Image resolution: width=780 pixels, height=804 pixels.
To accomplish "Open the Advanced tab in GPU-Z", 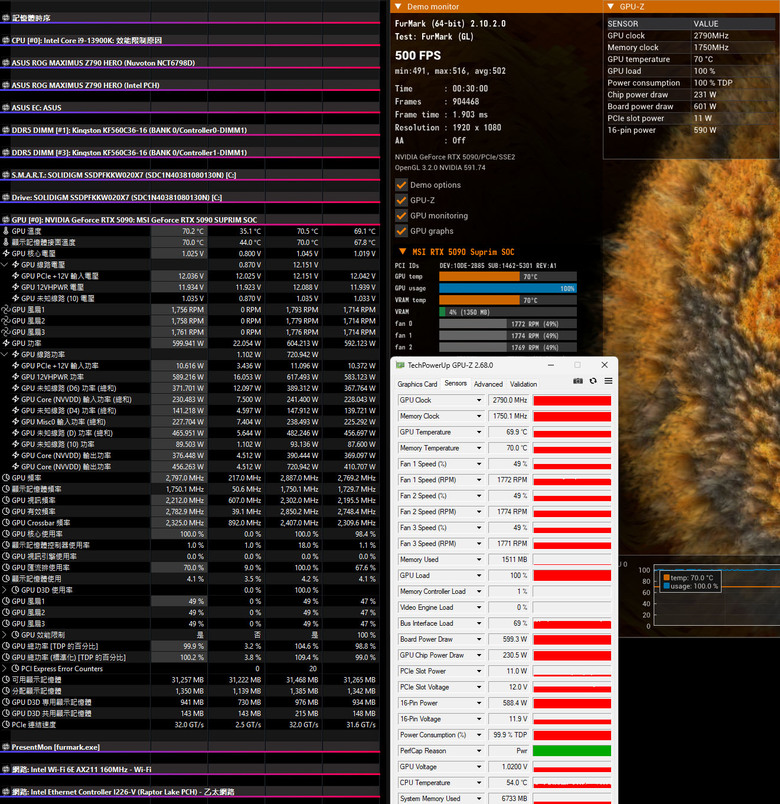I will click(x=488, y=384).
